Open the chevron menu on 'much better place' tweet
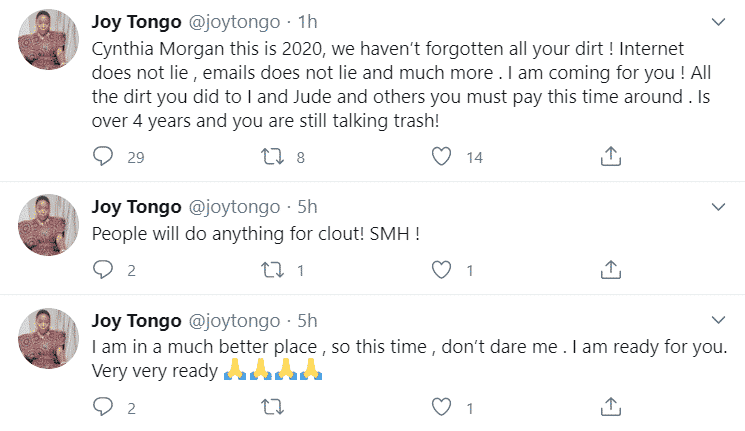The image size is (745, 431). (x=718, y=320)
